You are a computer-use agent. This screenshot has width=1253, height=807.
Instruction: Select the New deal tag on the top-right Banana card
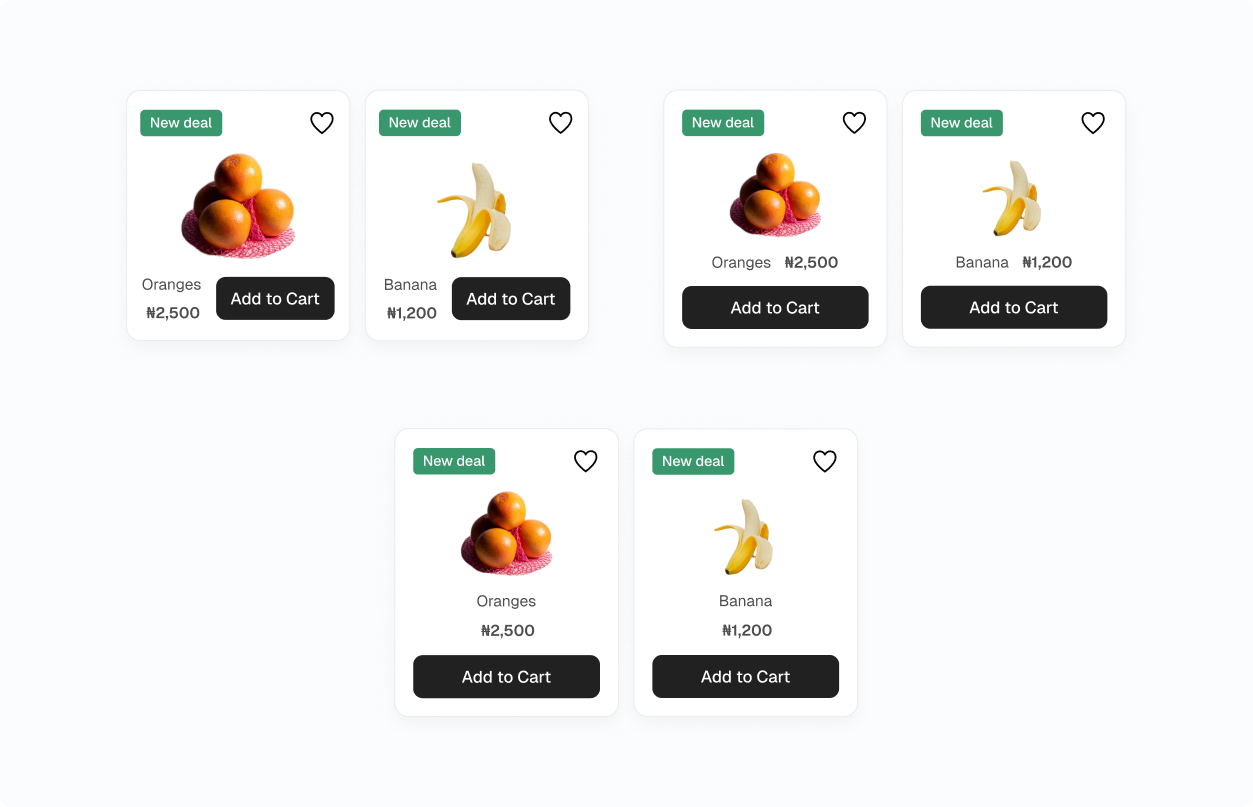point(961,123)
